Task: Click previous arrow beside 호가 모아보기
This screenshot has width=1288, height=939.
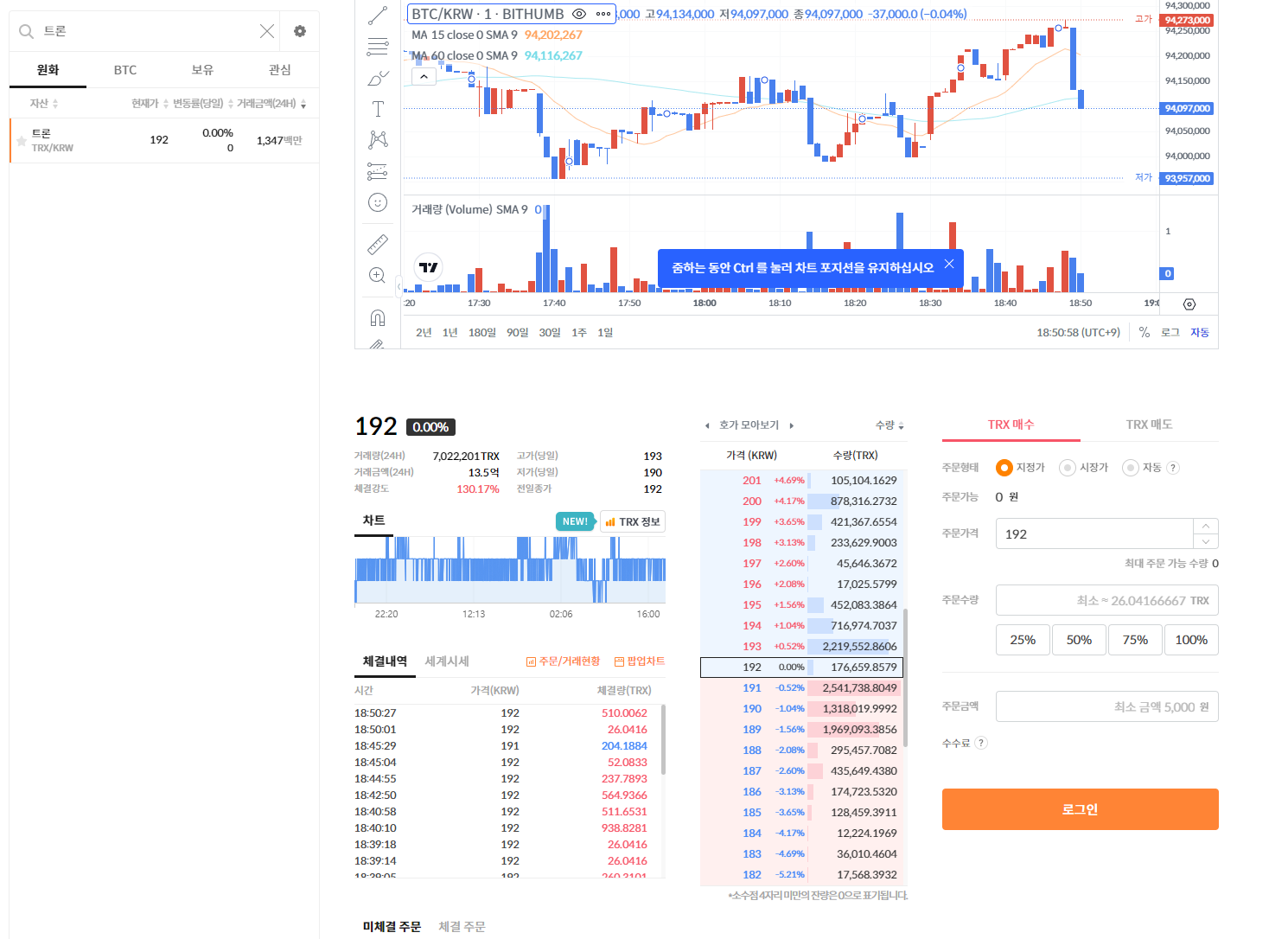Action: tap(707, 425)
